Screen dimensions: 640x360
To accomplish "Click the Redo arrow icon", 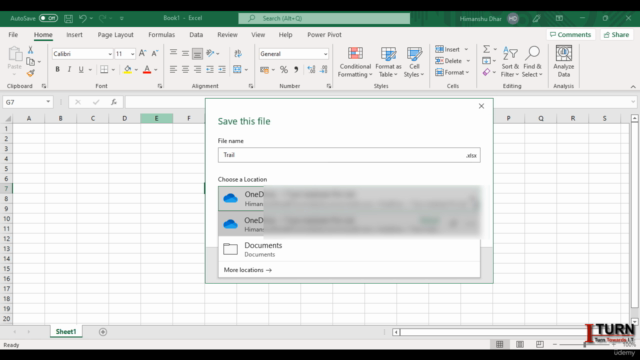I will click(102, 18).
